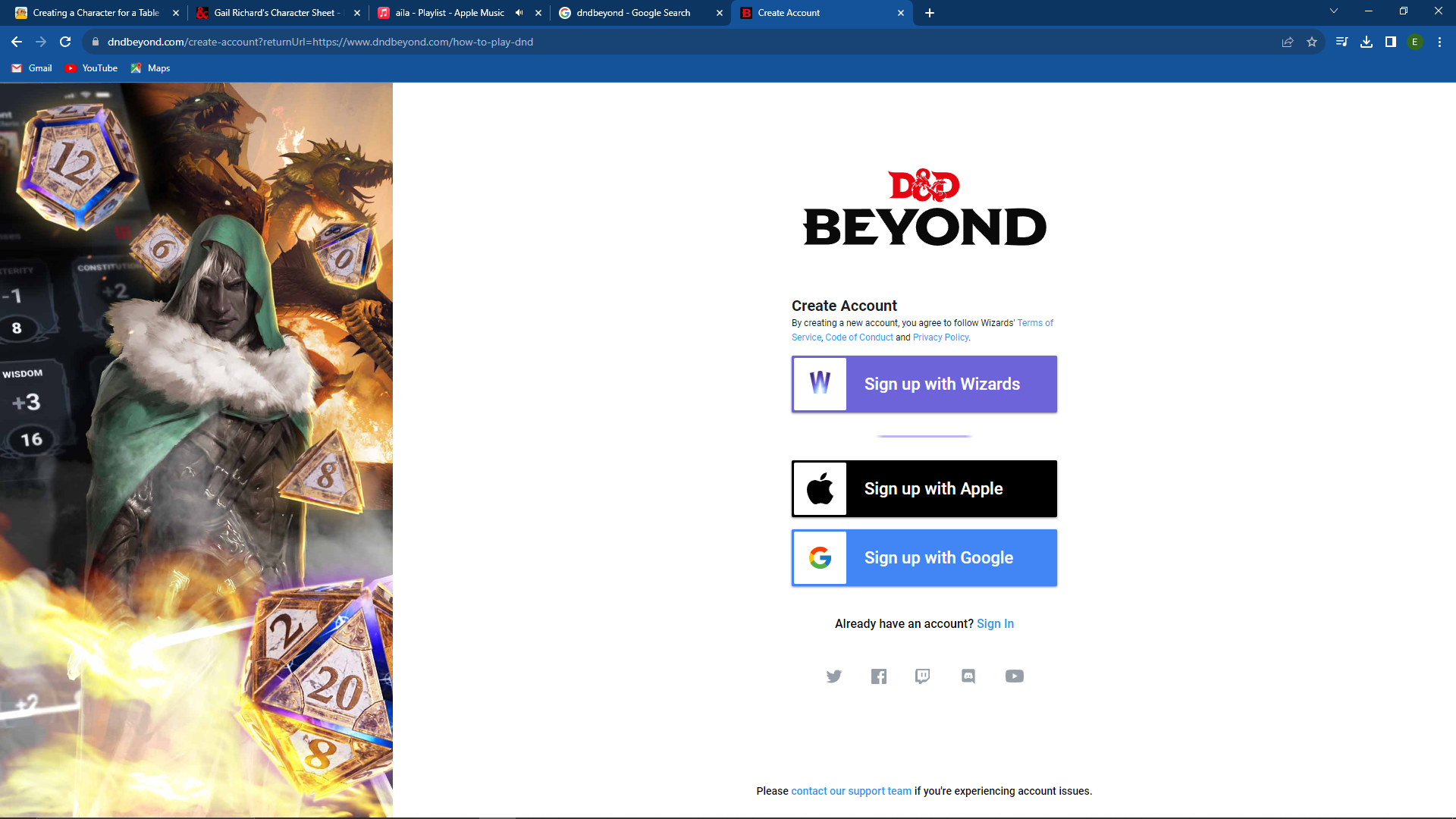Open the browser downloads icon

pyautogui.click(x=1367, y=42)
